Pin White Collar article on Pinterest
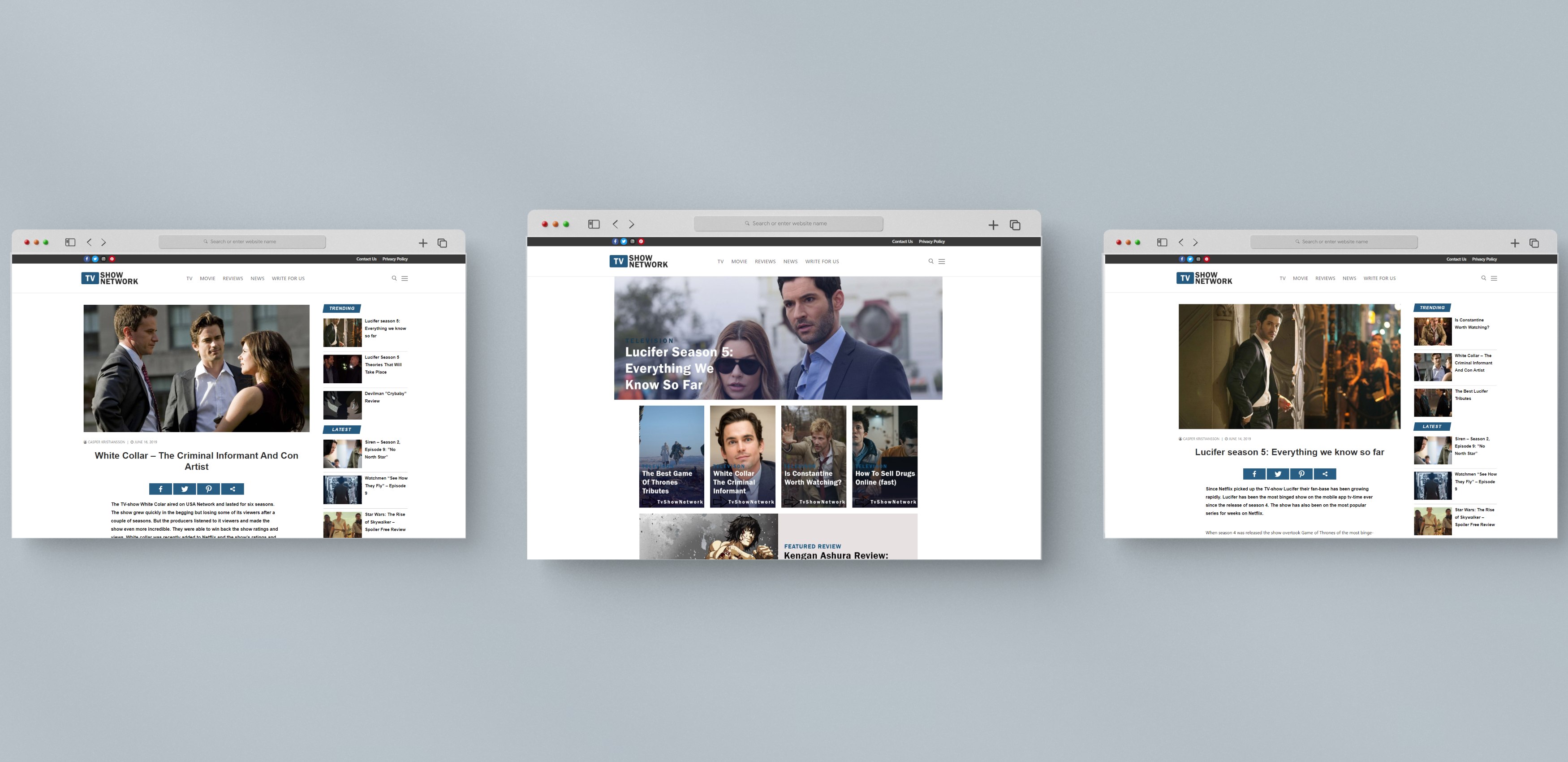Image resolution: width=1568 pixels, height=762 pixels. (x=208, y=489)
